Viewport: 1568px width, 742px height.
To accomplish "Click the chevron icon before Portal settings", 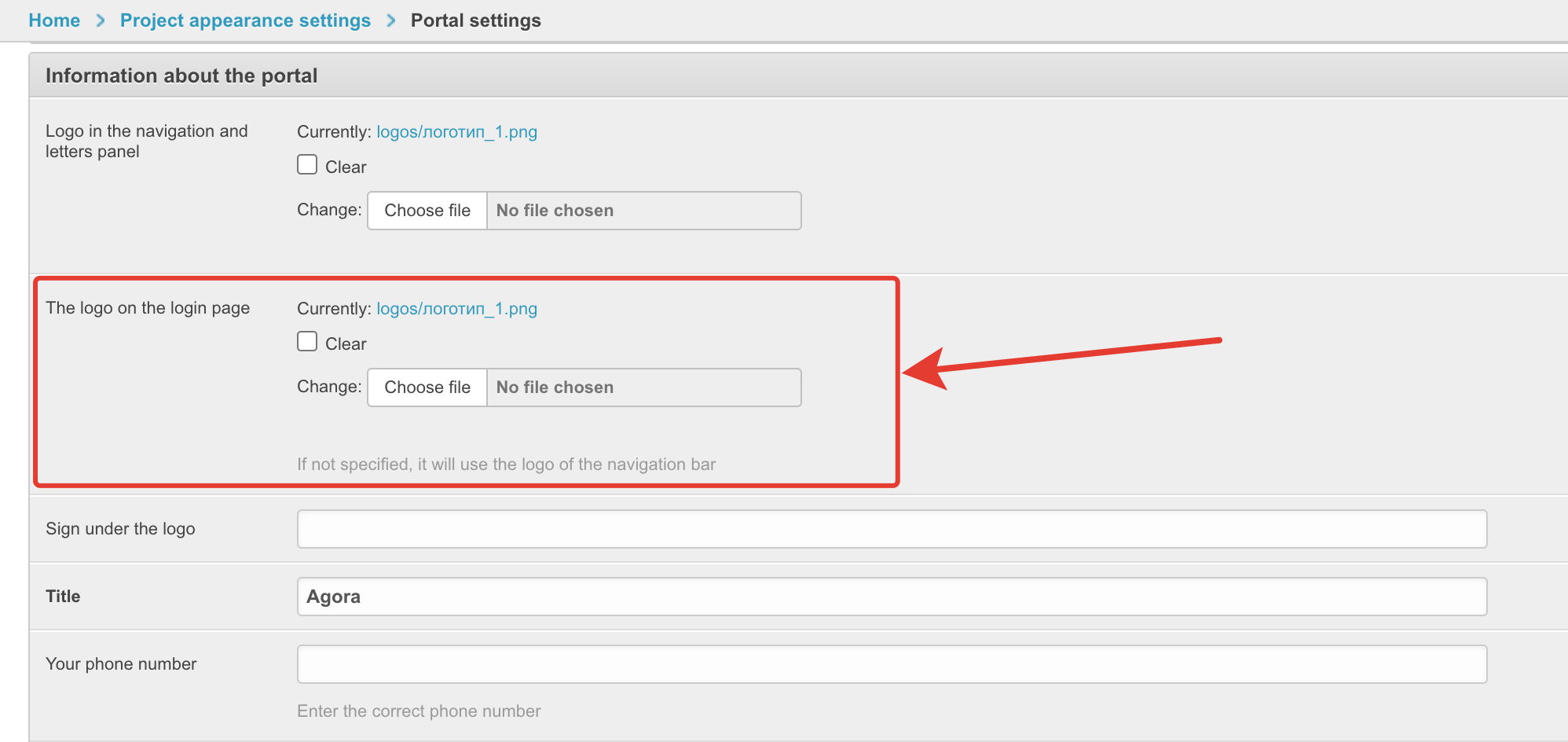I will tap(391, 20).
